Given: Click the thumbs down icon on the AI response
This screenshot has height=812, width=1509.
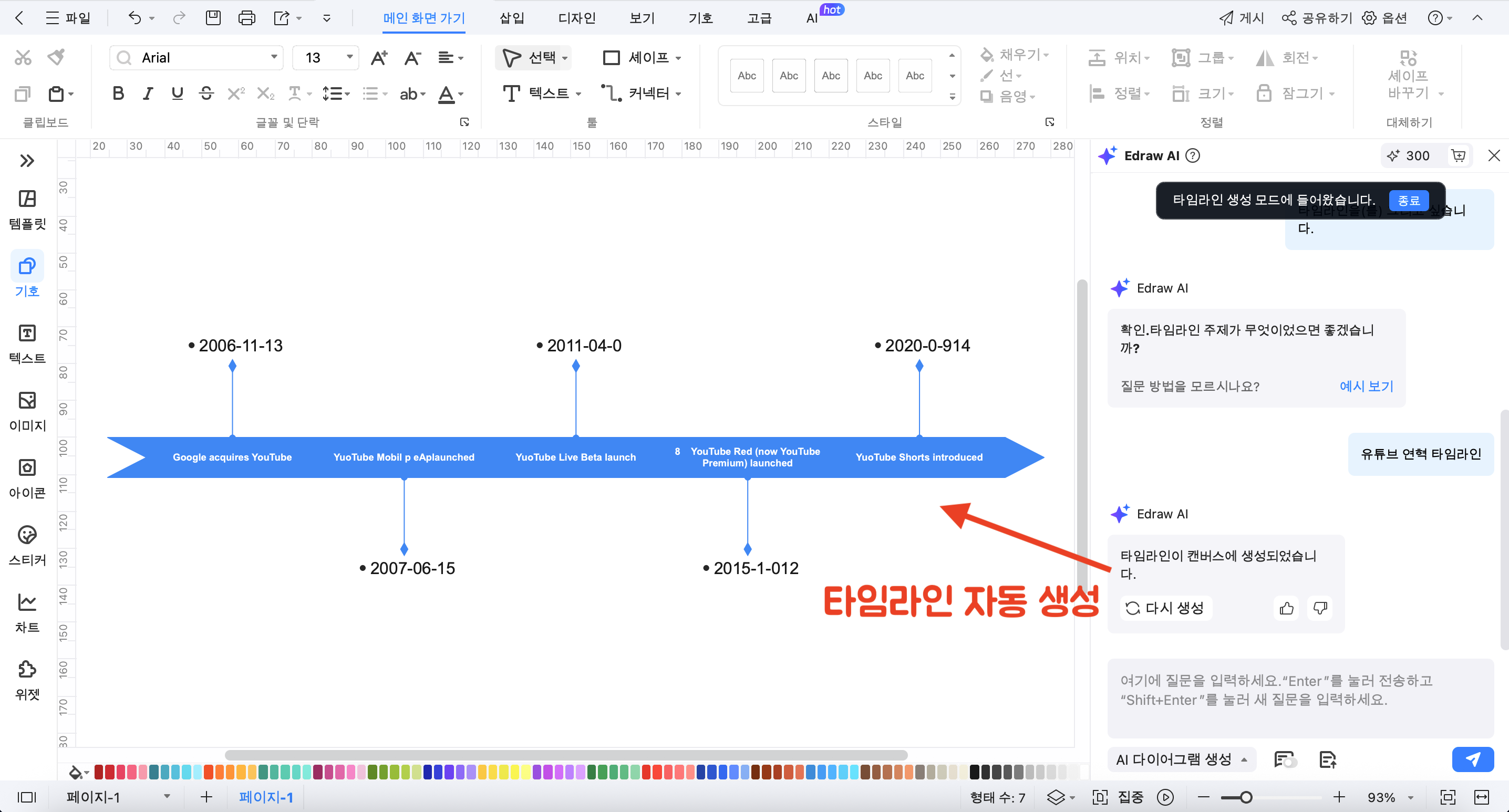Looking at the screenshot, I should click(1320, 608).
